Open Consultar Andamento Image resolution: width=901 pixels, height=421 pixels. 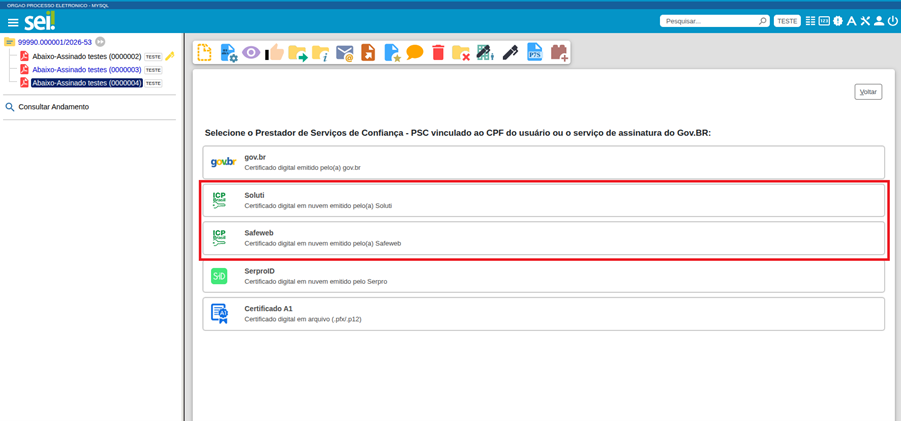coord(53,107)
